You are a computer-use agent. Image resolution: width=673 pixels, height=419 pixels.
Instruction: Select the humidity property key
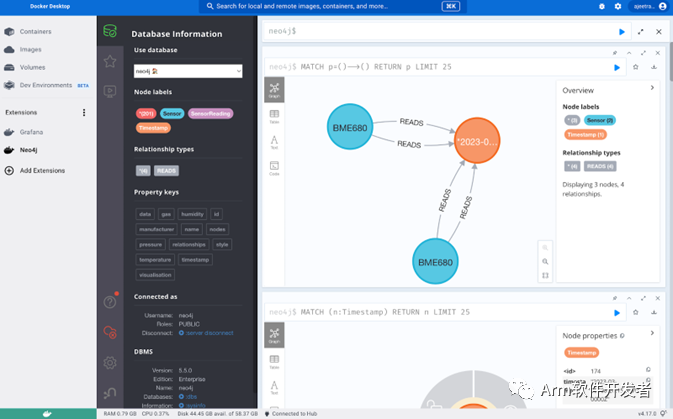pos(192,214)
